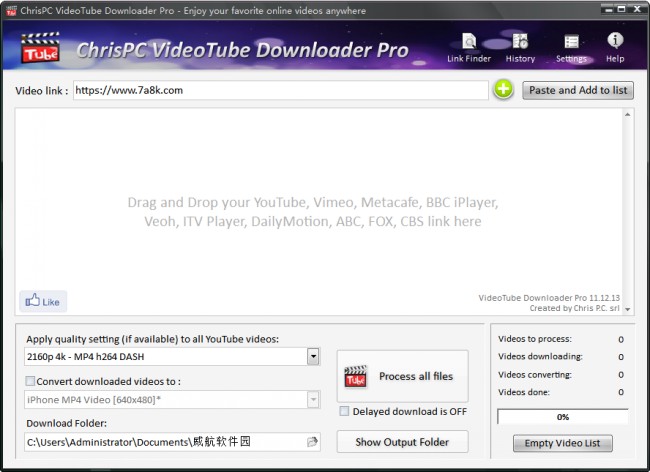Click Paste and Add to list
This screenshot has height=472, width=650.
[x=578, y=90]
